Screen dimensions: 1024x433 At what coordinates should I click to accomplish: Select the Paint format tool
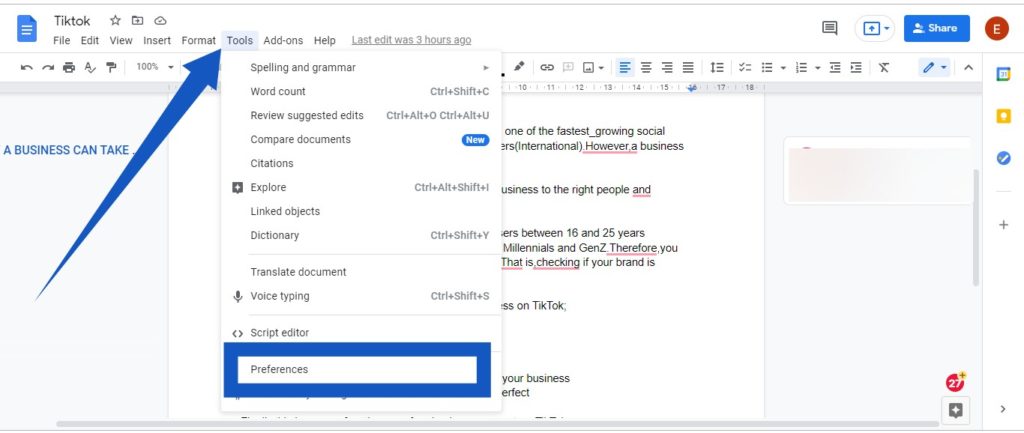coord(112,67)
